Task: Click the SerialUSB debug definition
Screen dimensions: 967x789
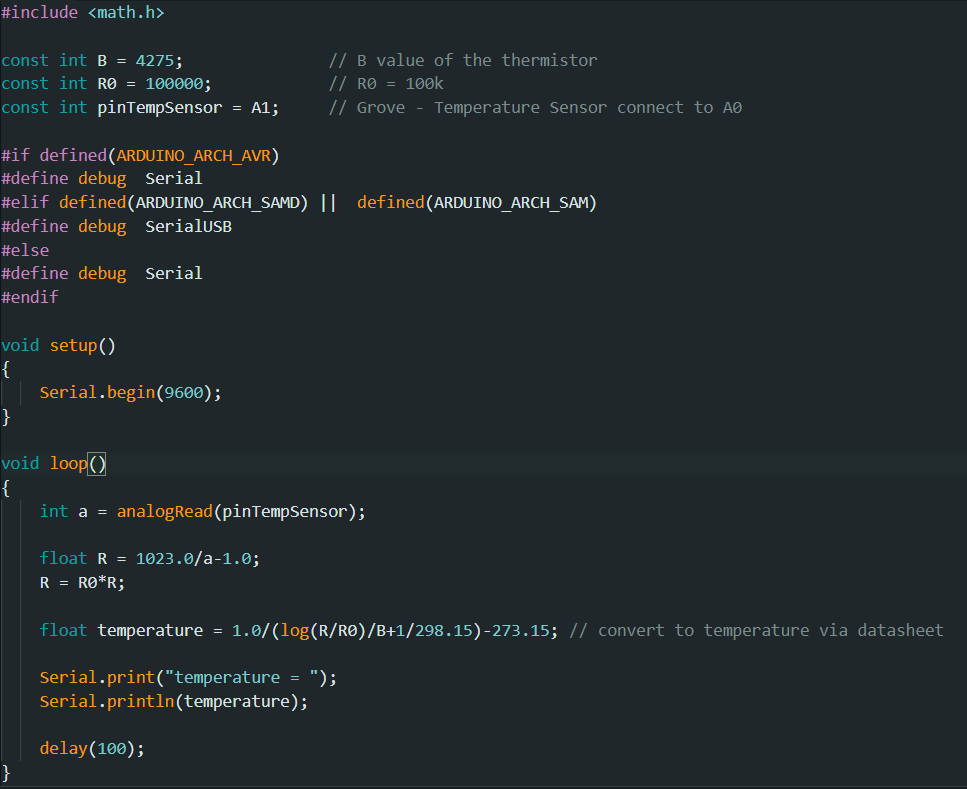Action: coord(188,226)
